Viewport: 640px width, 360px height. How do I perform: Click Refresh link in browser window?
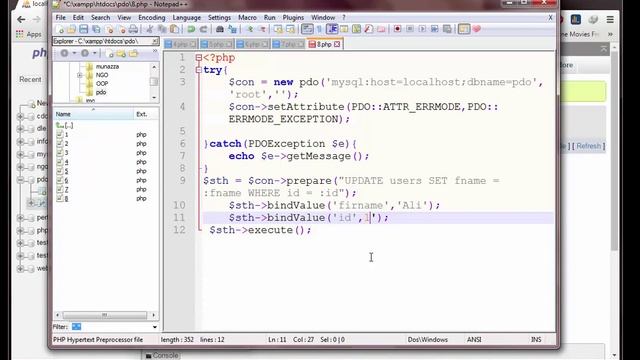coord(588,146)
